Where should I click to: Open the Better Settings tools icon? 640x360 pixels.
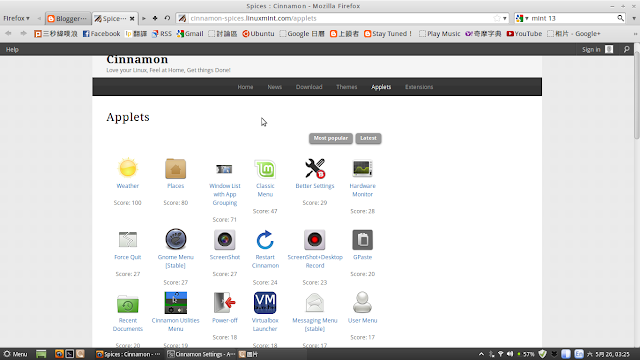315,168
